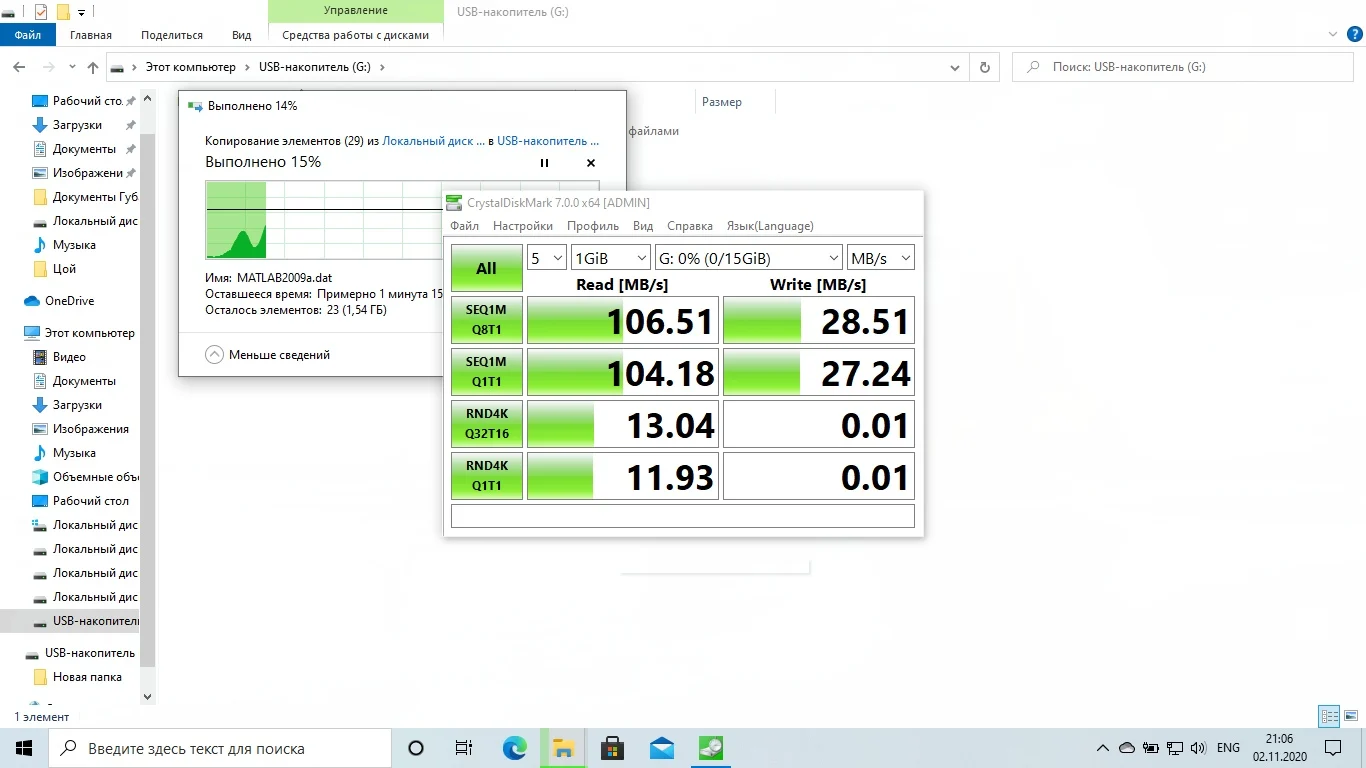Open the Профиль menu in CrystalDiskMark
Screen dimensions: 1366x768
click(x=593, y=226)
